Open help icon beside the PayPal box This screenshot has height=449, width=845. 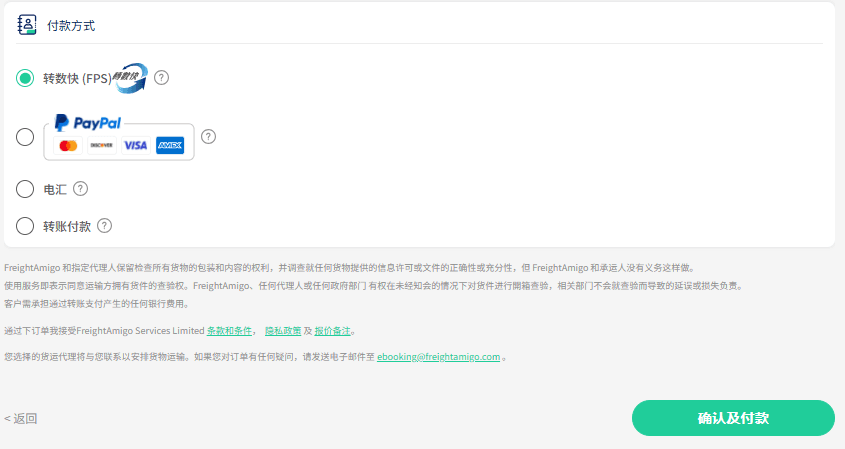click(209, 137)
